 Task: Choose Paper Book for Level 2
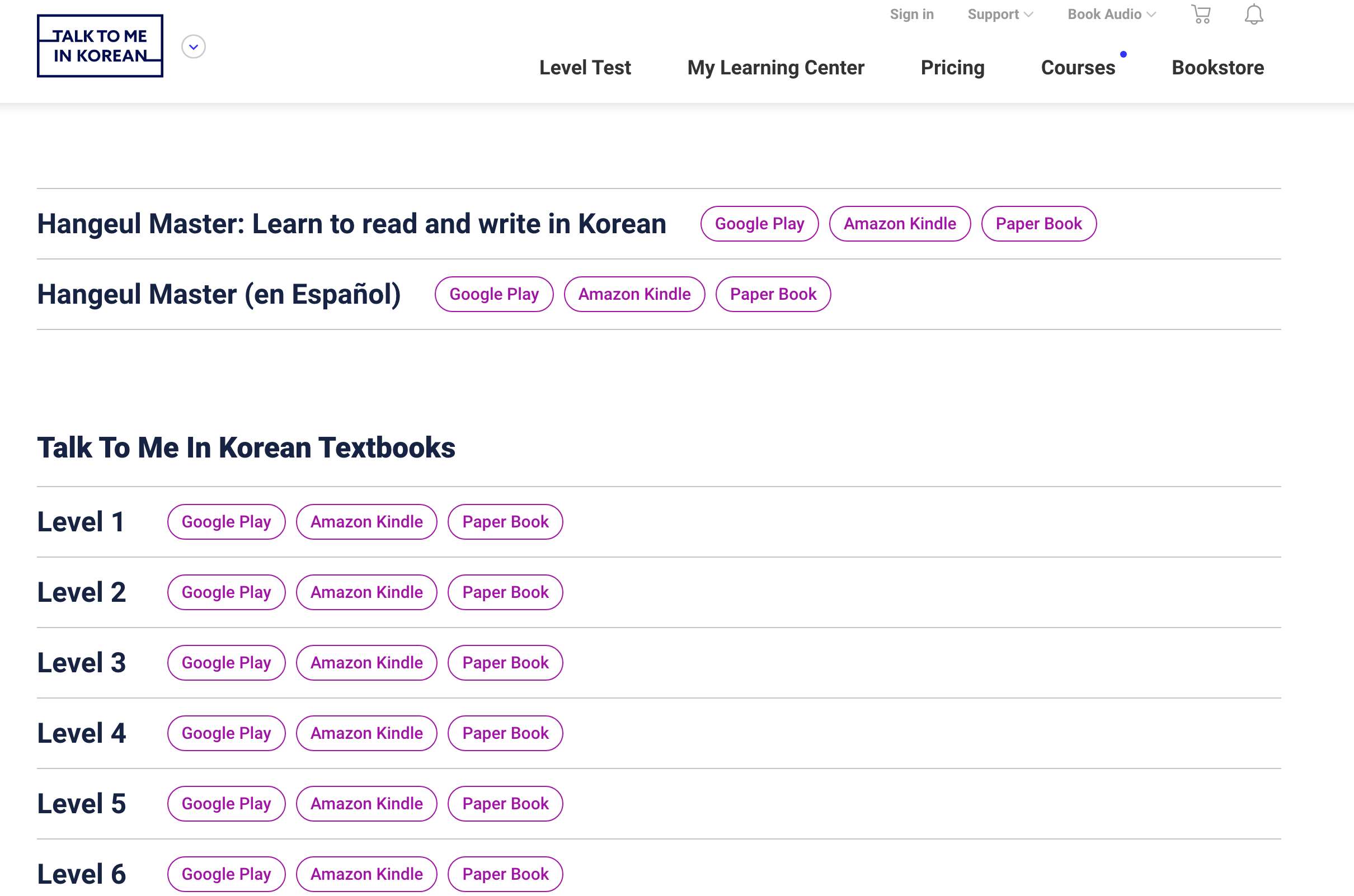pyautogui.click(x=505, y=592)
